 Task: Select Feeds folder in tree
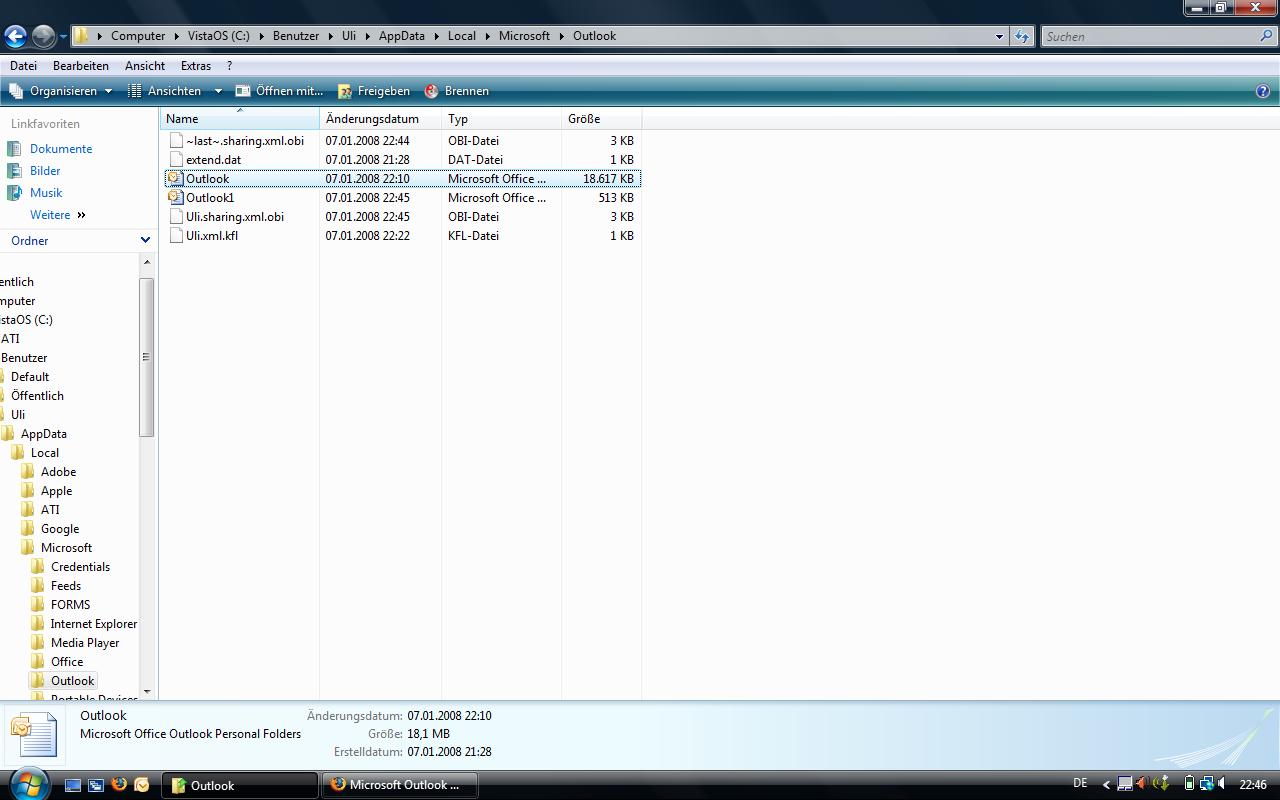point(66,586)
